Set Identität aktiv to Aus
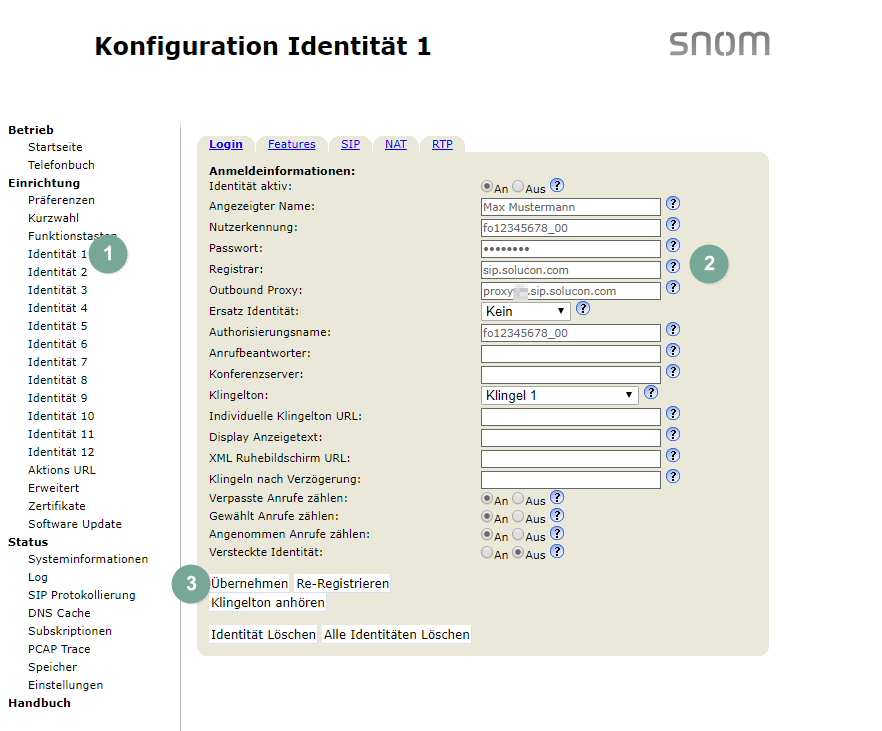The height and width of the screenshot is (731, 882). tap(518, 186)
